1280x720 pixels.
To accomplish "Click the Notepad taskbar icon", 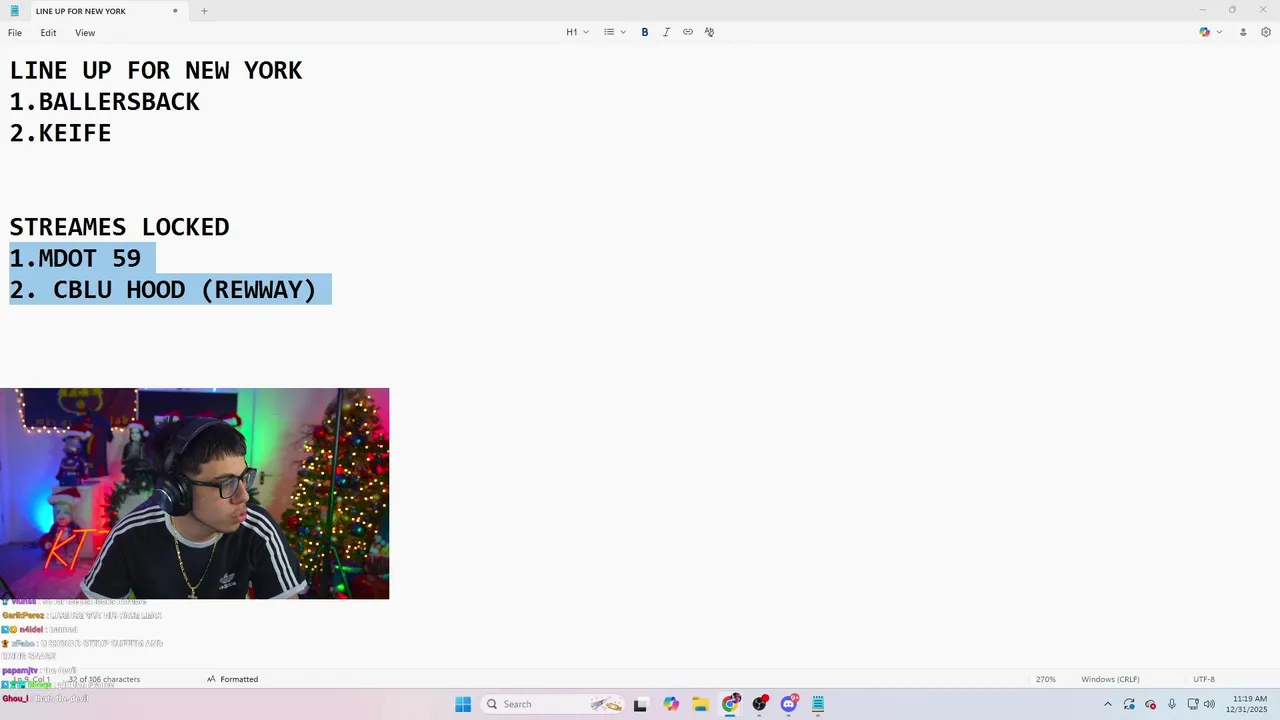I will (x=818, y=704).
